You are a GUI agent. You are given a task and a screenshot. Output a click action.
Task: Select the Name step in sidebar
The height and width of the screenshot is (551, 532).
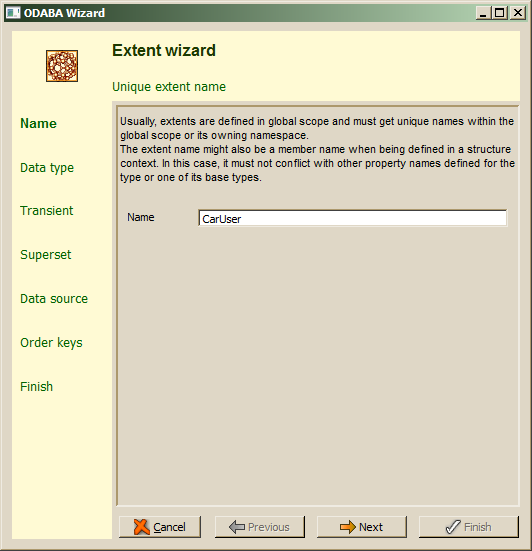[38, 123]
